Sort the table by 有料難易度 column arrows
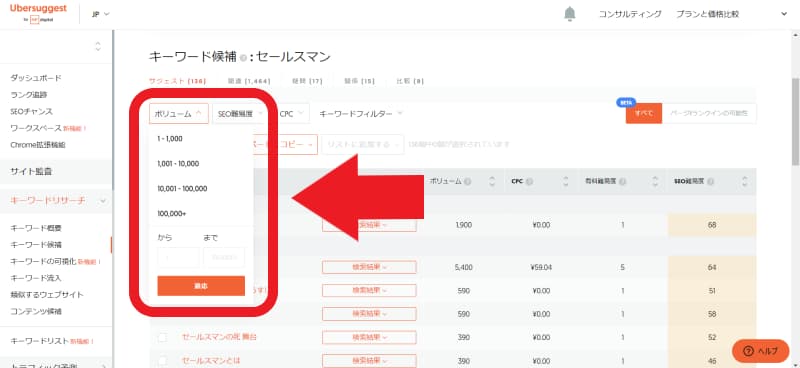800x368 pixels. [656, 181]
